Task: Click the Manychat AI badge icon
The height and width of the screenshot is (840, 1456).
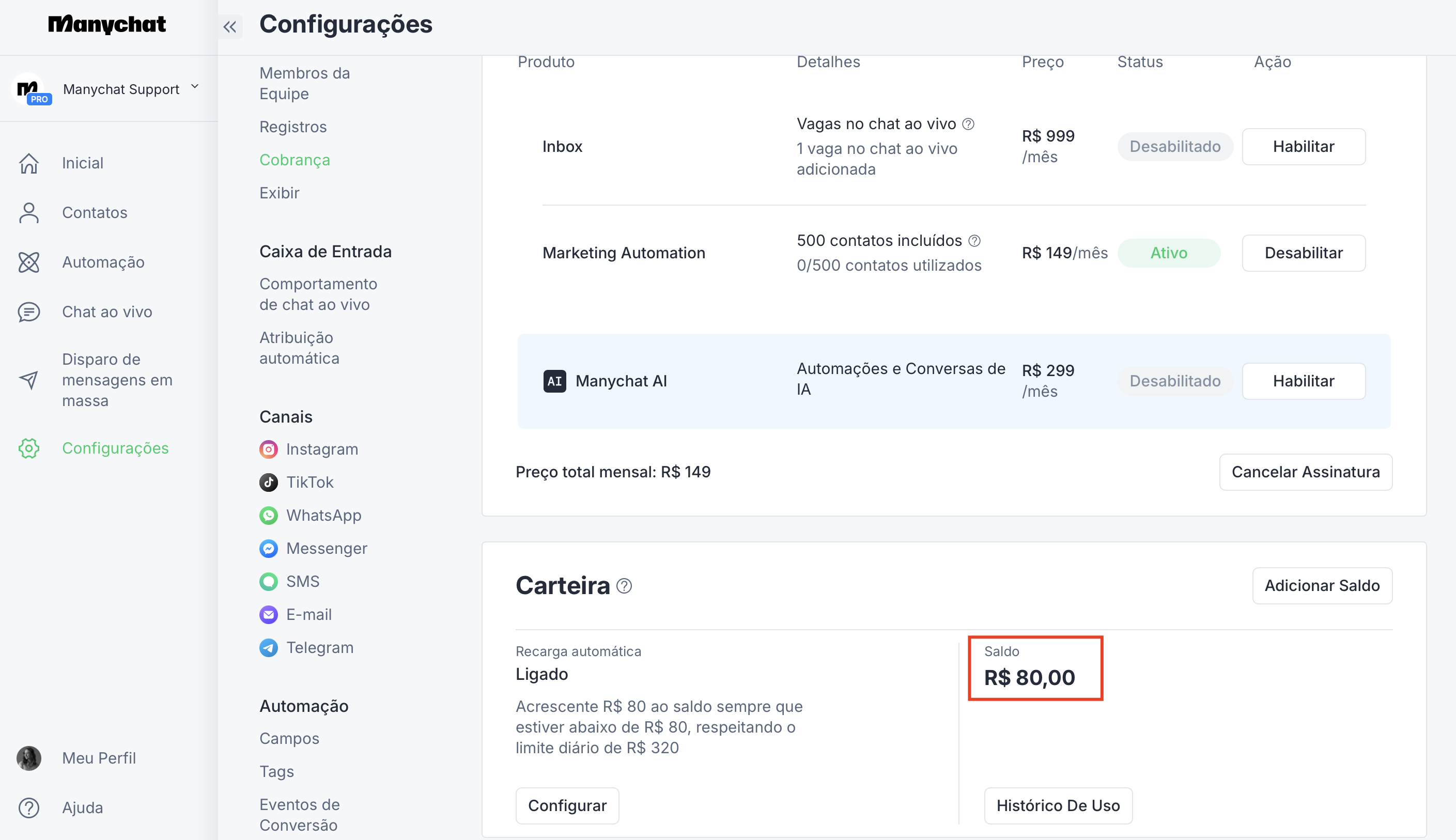Action: pyautogui.click(x=554, y=381)
